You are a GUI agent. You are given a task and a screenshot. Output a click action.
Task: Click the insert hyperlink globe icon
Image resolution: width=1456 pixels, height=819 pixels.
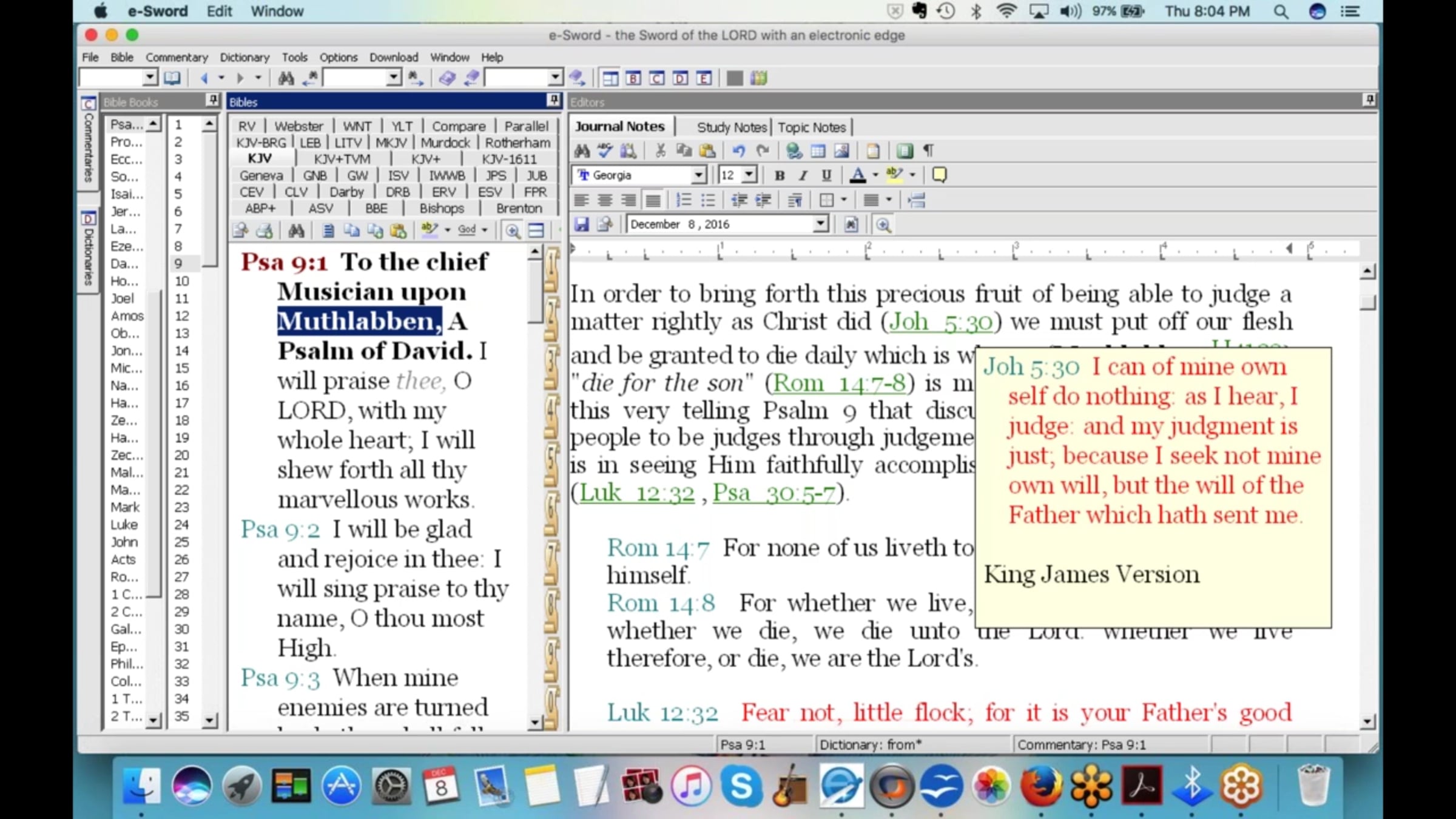[794, 150]
